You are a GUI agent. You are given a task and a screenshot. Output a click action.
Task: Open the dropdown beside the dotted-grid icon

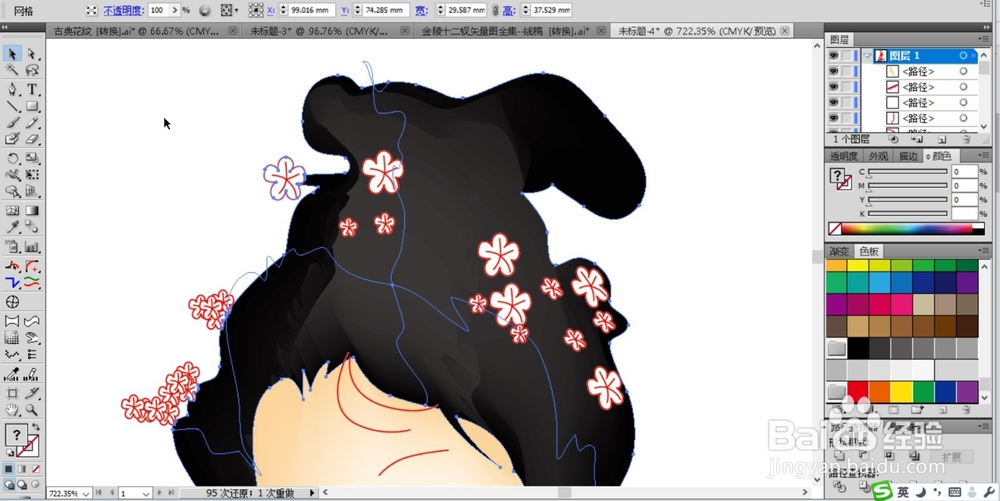pos(237,10)
